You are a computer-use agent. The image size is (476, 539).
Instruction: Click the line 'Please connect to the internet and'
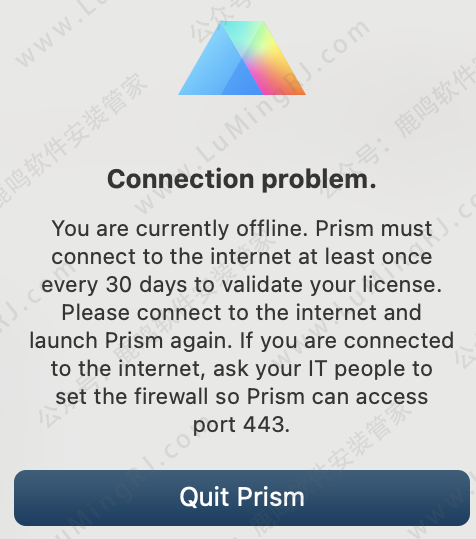coord(241,312)
